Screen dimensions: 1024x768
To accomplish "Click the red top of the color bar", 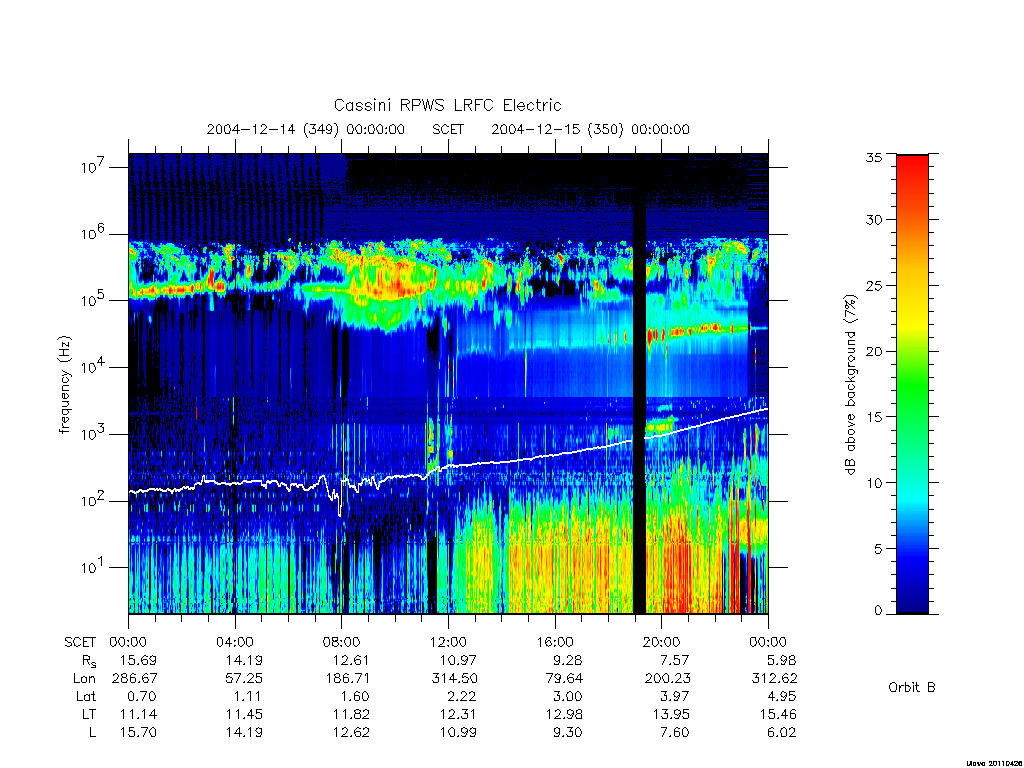I will tap(912, 170).
